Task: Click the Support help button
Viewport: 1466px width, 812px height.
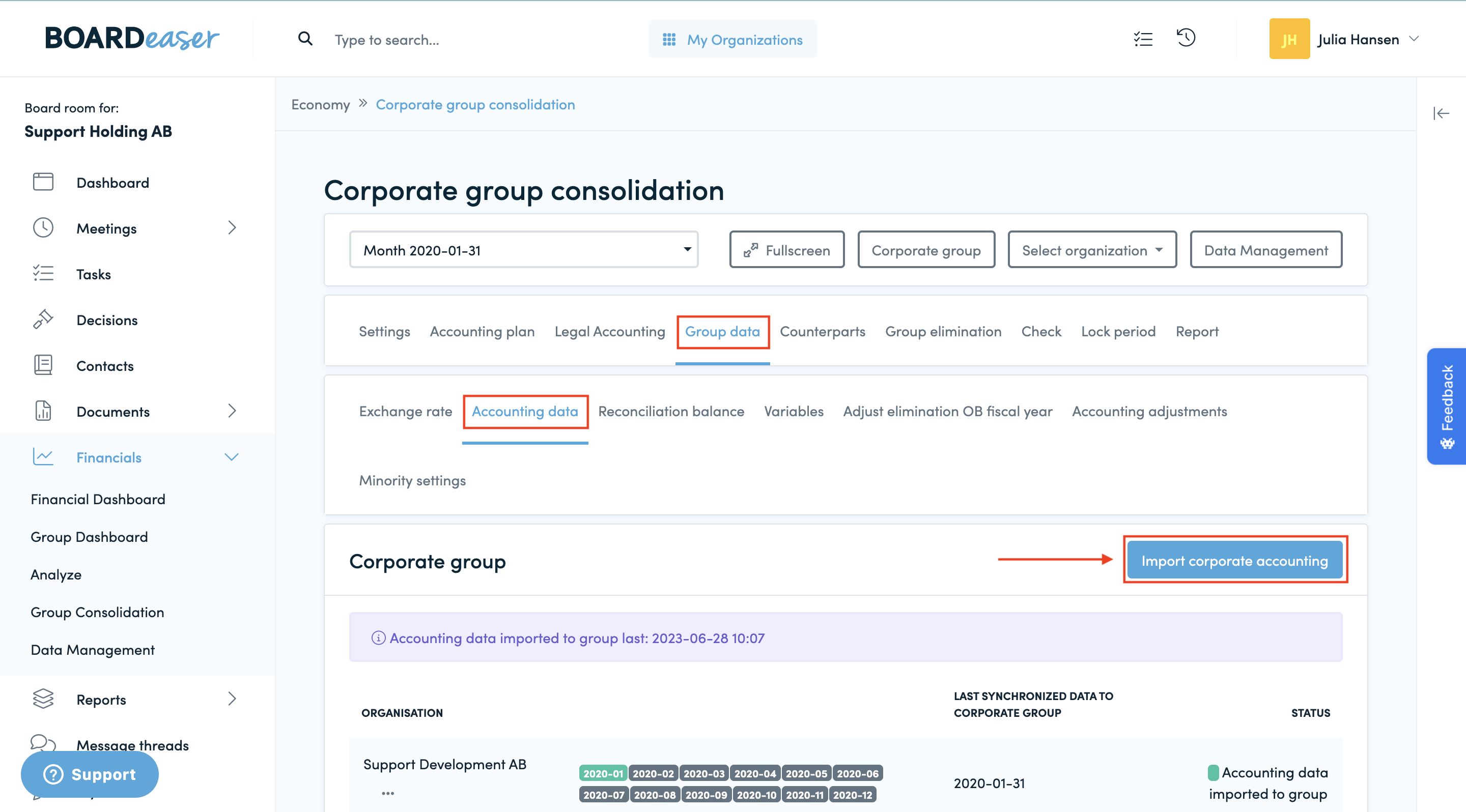Action: click(90, 774)
